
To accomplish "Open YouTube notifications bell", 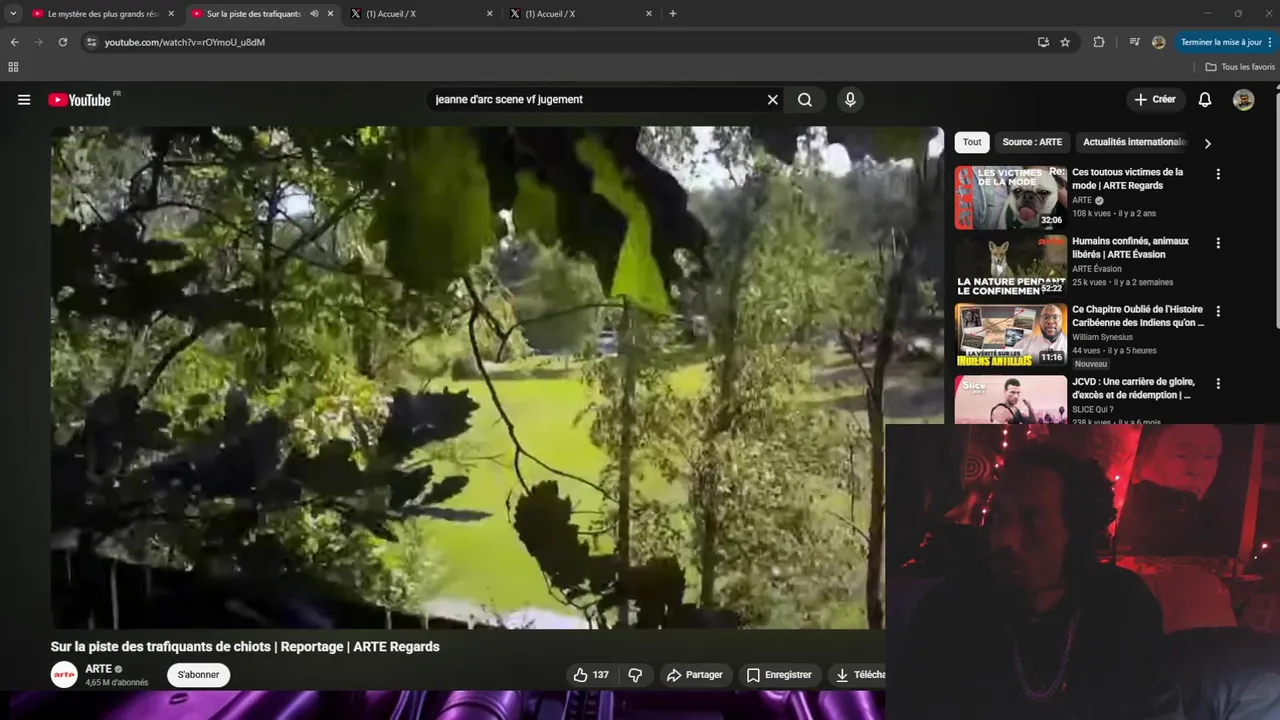I will [x=1205, y=100].
